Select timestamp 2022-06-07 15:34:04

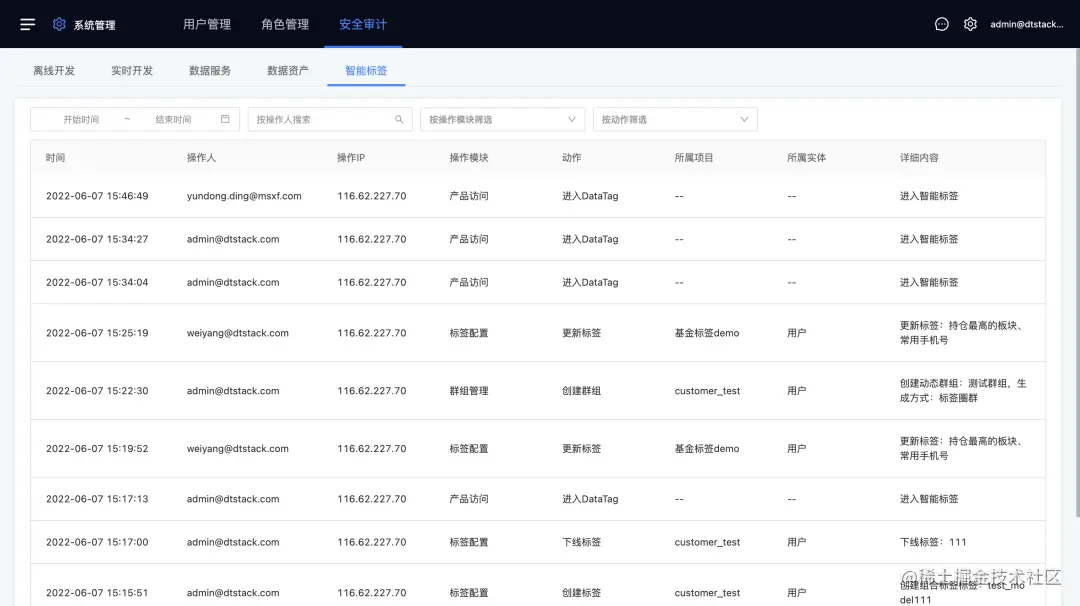97,282
